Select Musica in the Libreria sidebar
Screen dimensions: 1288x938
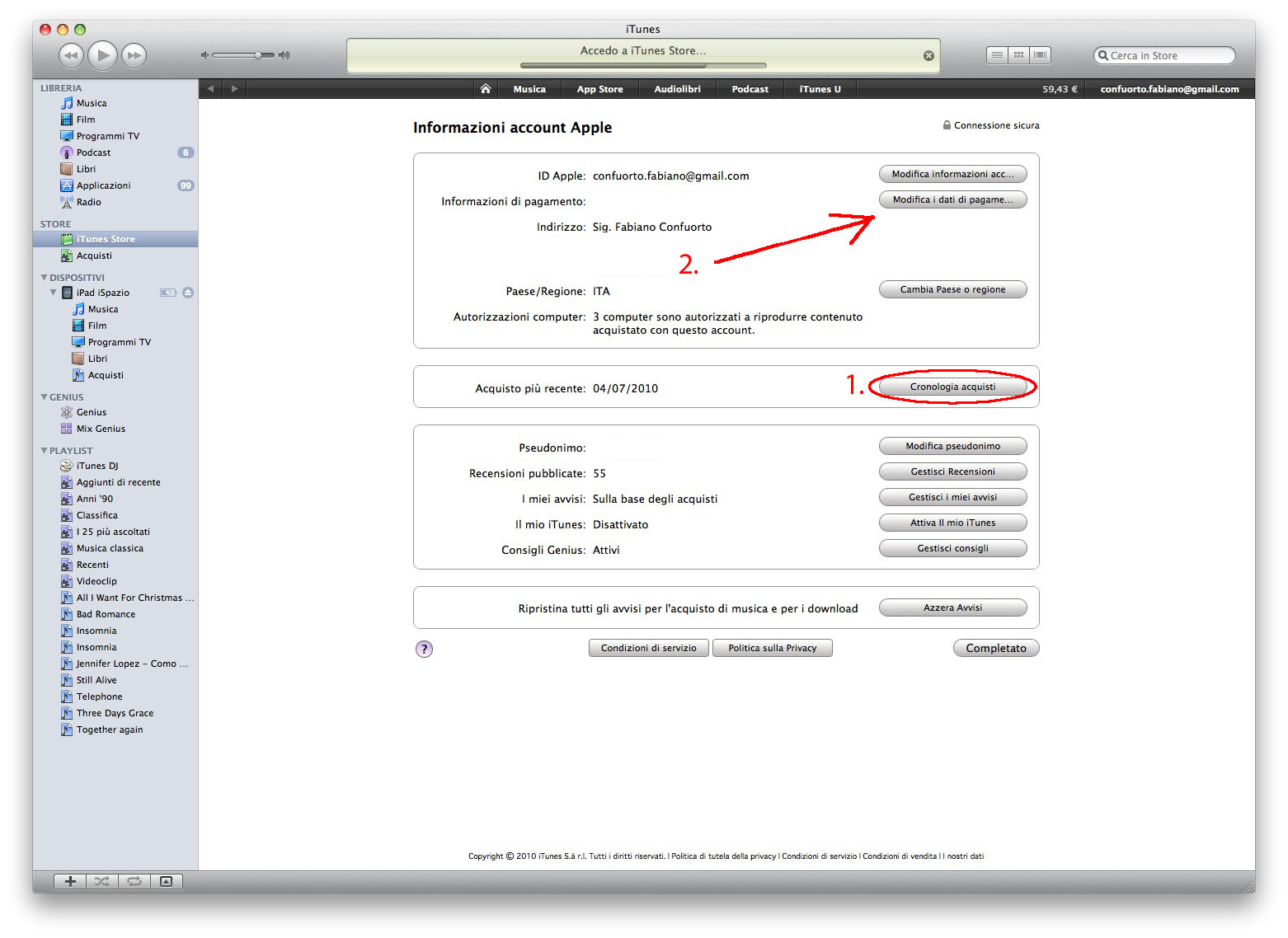point(115,103)
